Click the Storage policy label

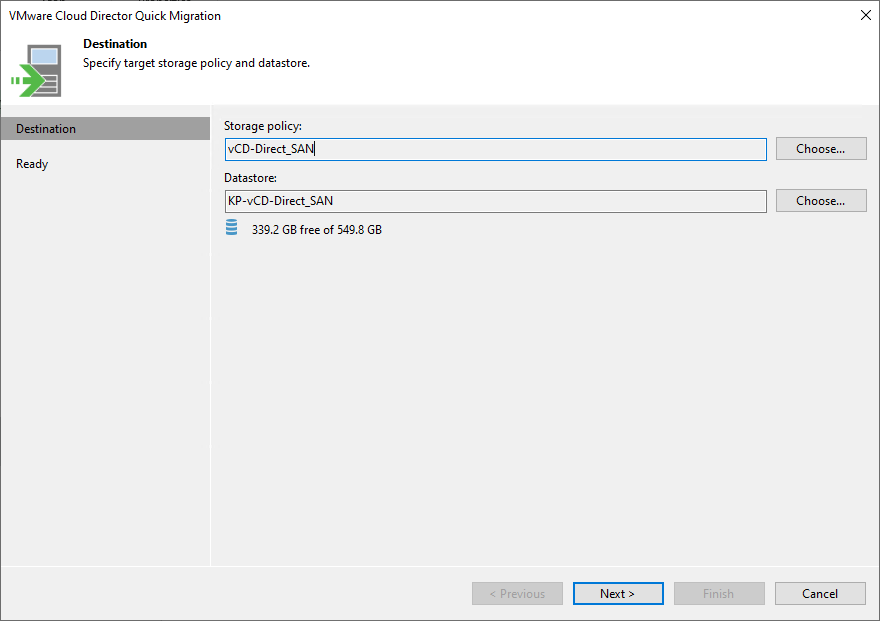point(260,126)
